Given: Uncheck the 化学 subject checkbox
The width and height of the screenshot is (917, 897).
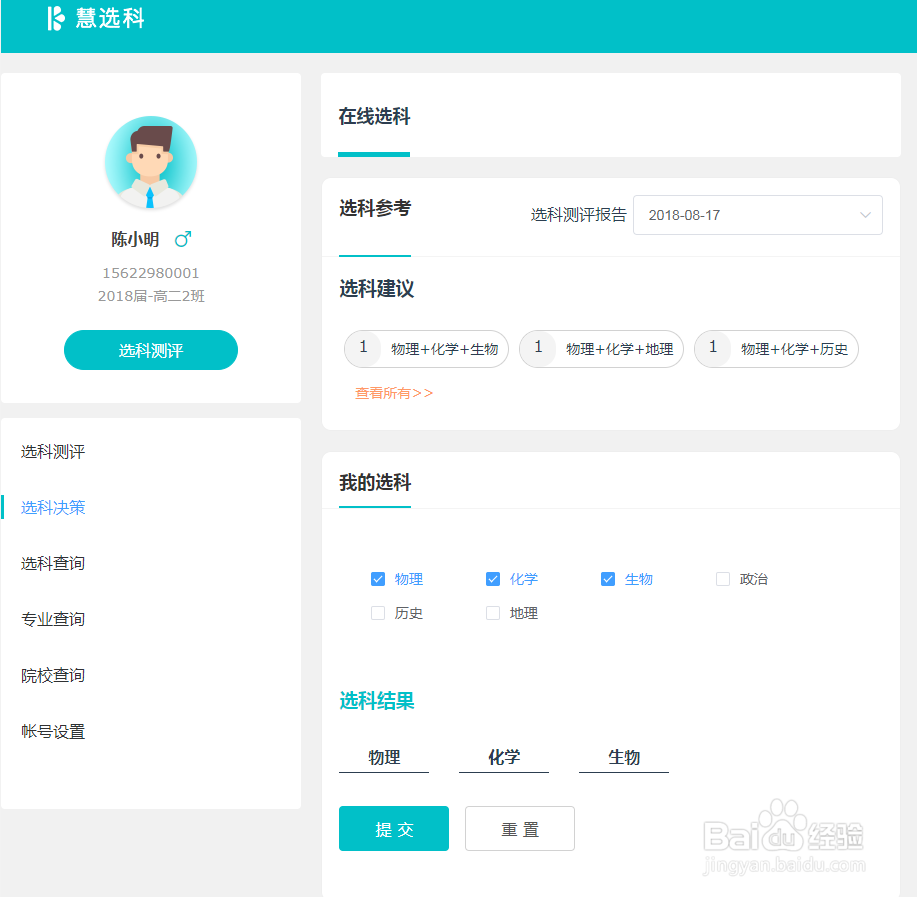Looking at the screenshot, I should [x=493, y=578].
